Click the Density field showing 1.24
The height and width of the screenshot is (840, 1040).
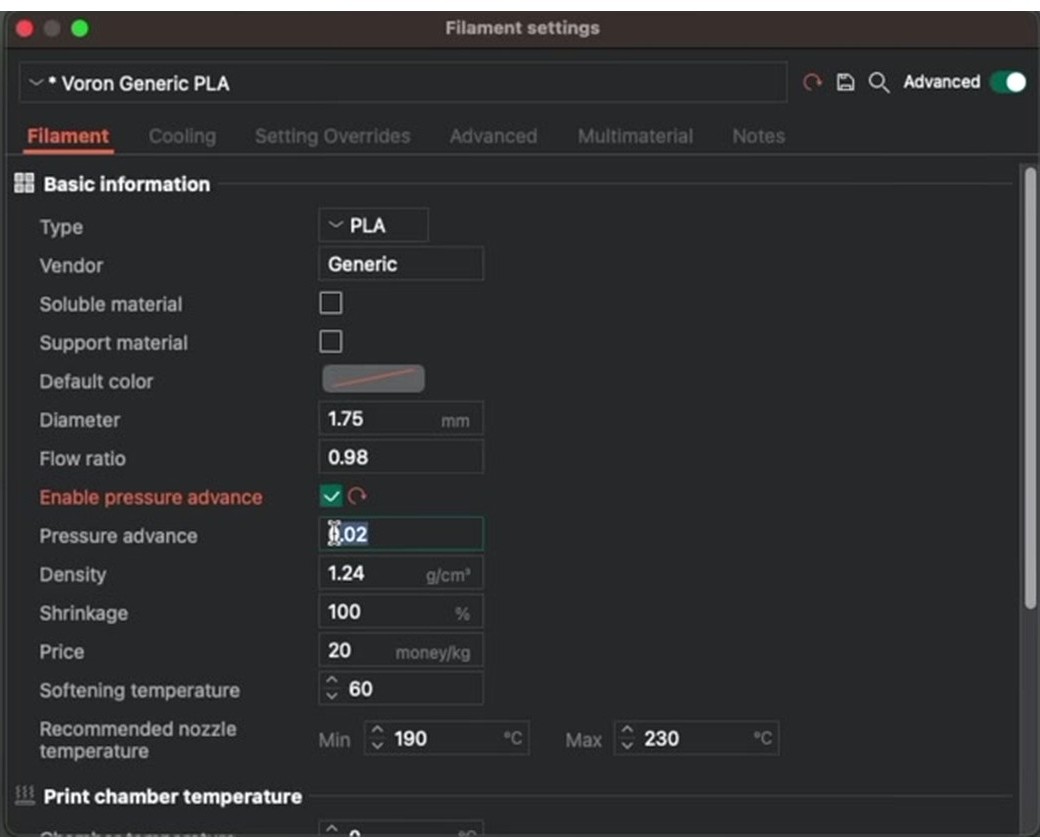(x=401, y=573)
